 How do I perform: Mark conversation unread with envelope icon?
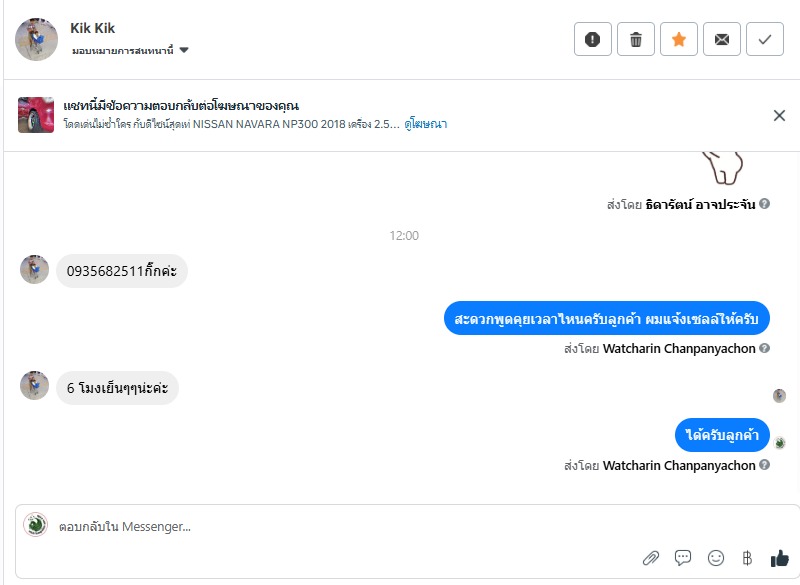pos(722,39)
